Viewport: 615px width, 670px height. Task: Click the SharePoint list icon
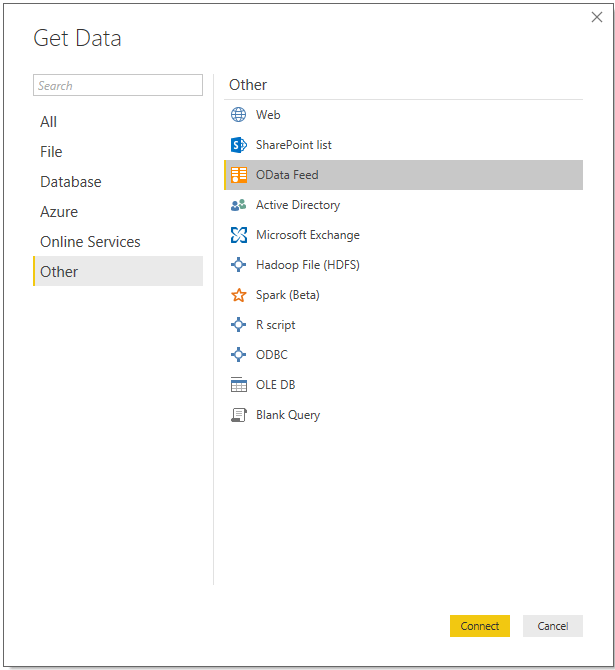(238, 145)
